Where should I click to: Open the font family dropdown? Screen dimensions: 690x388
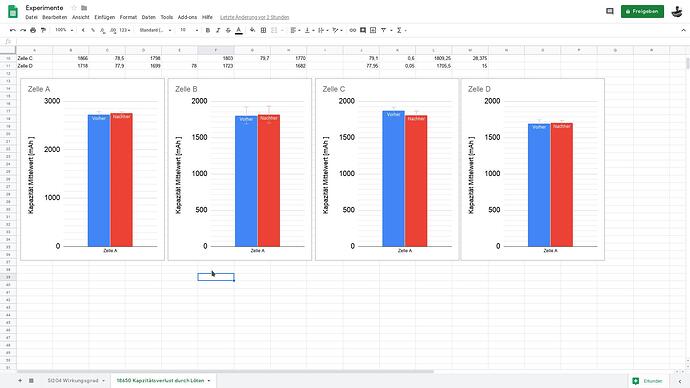point(155,30)
